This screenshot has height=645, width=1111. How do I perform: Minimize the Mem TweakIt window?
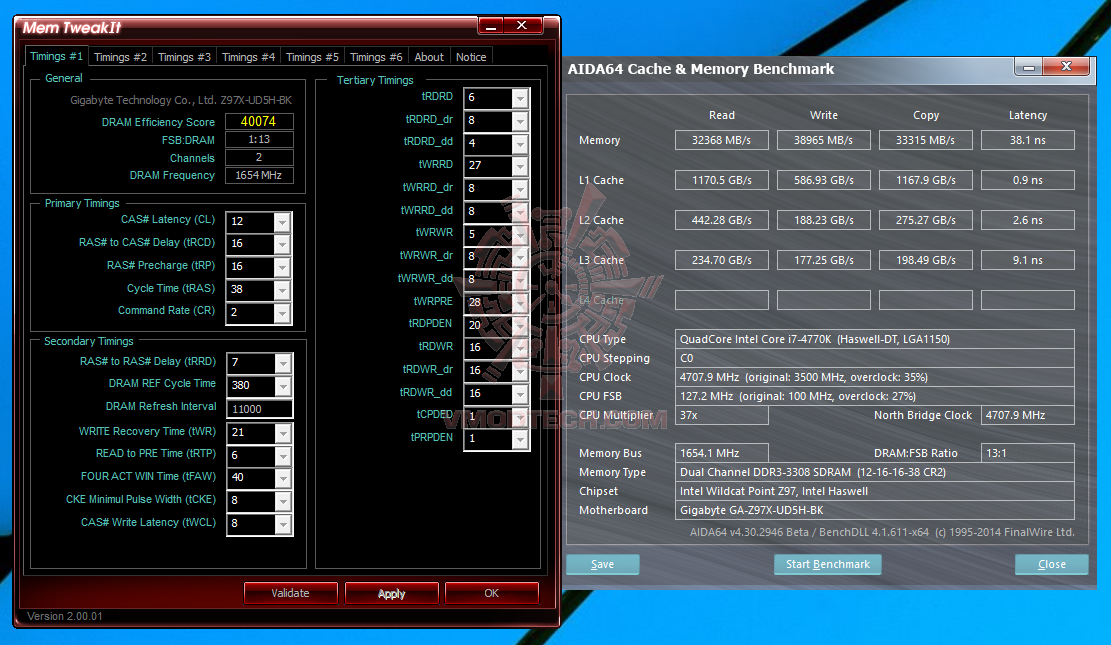[490, 26]
